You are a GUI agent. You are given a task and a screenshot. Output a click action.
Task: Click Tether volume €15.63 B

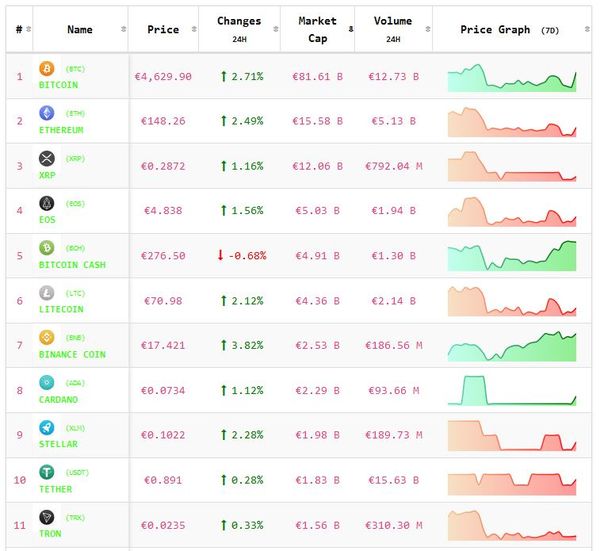click(x=394, y=480)
